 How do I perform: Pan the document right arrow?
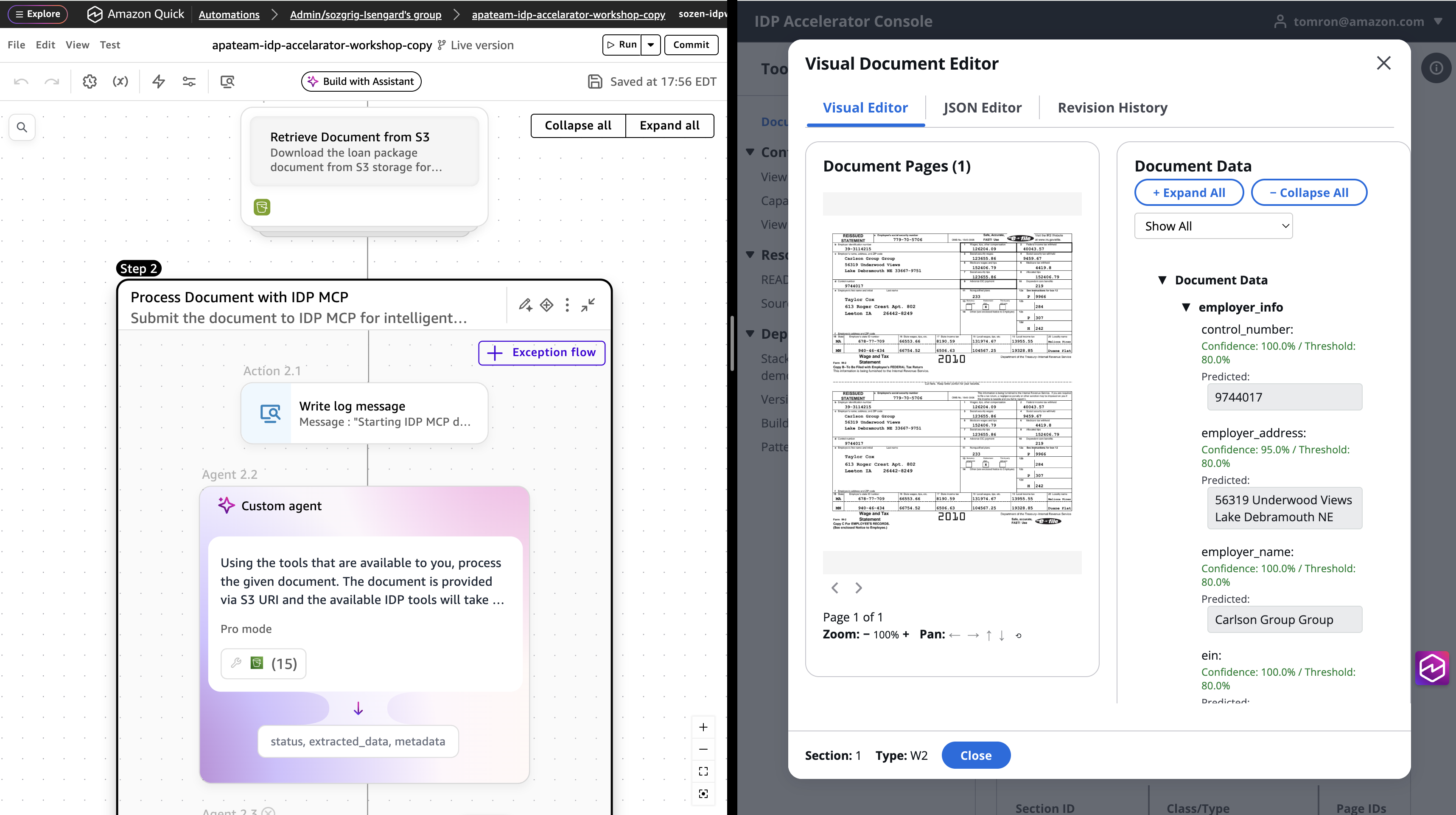coord(973,635)
